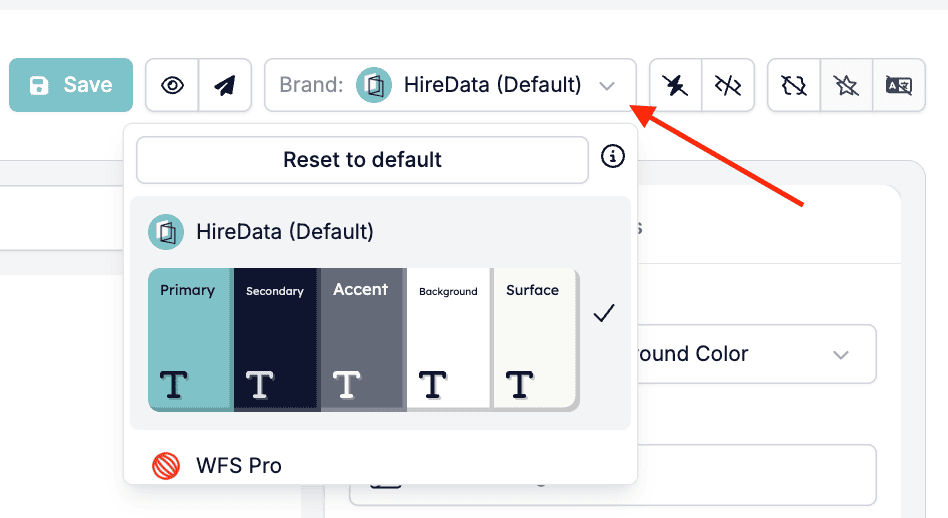Screen dimensions: 948x518
Task: Select the Surface off-white swatch
Action: click(x=536, y=339)
